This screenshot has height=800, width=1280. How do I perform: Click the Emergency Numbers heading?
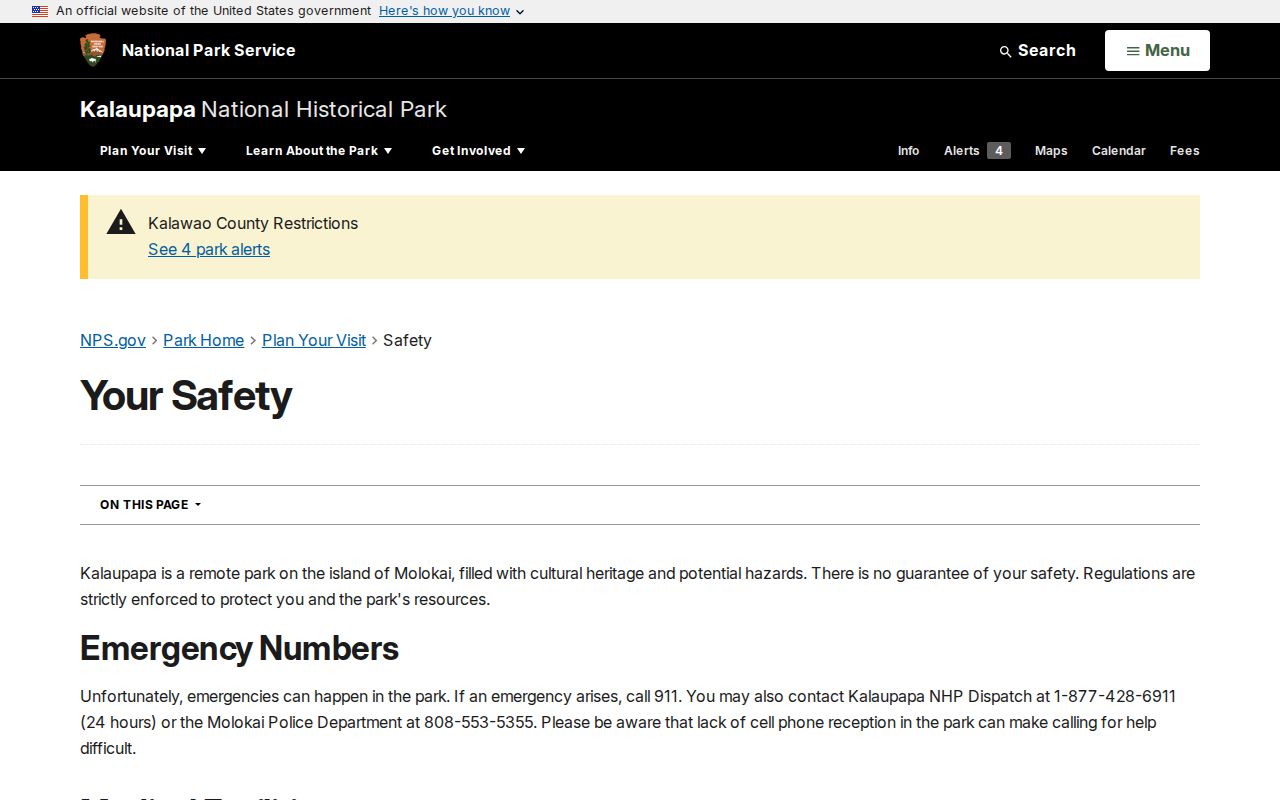pos(239,648)
